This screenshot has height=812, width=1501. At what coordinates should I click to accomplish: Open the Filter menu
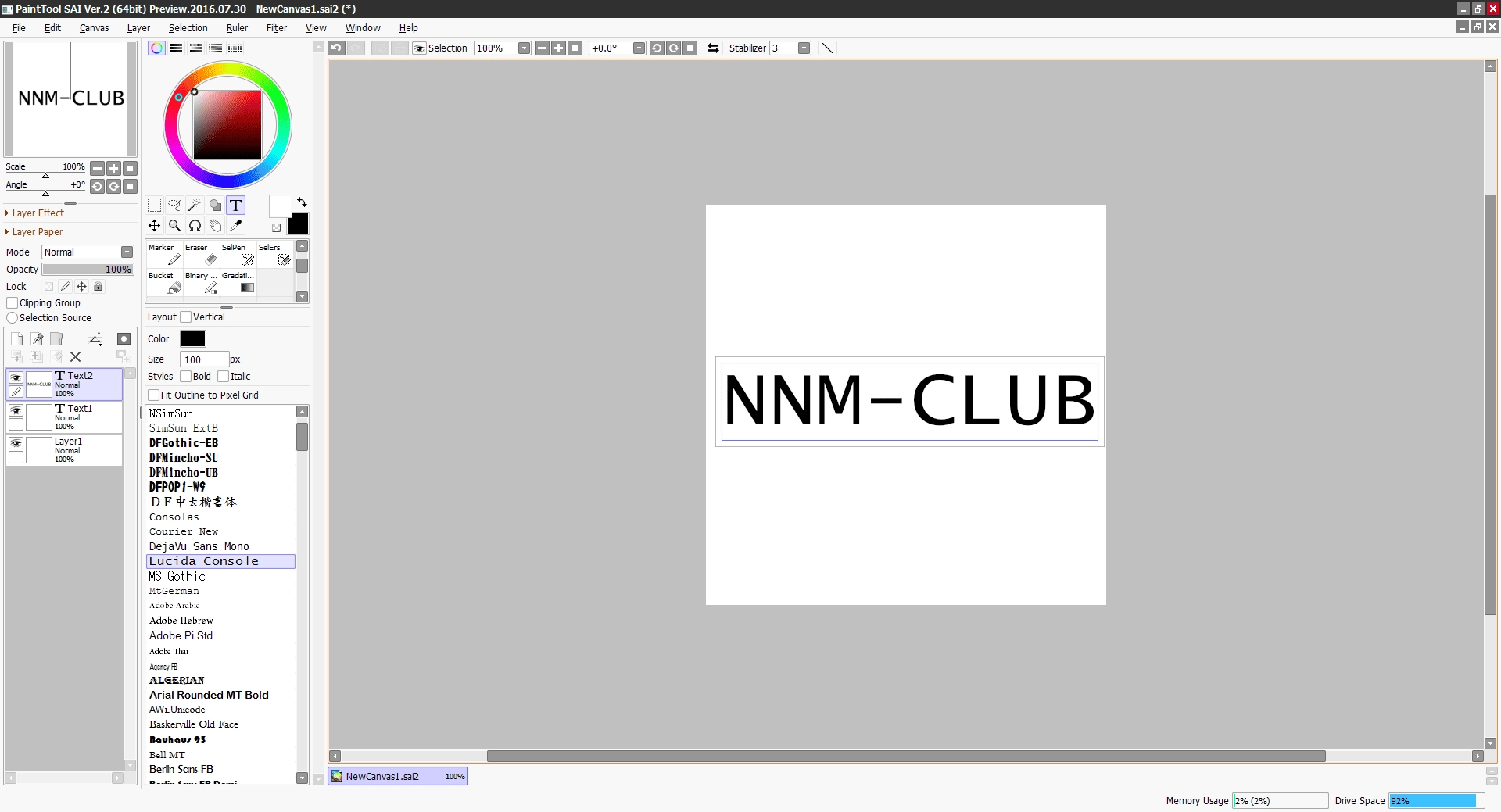(x=277, y=28)
